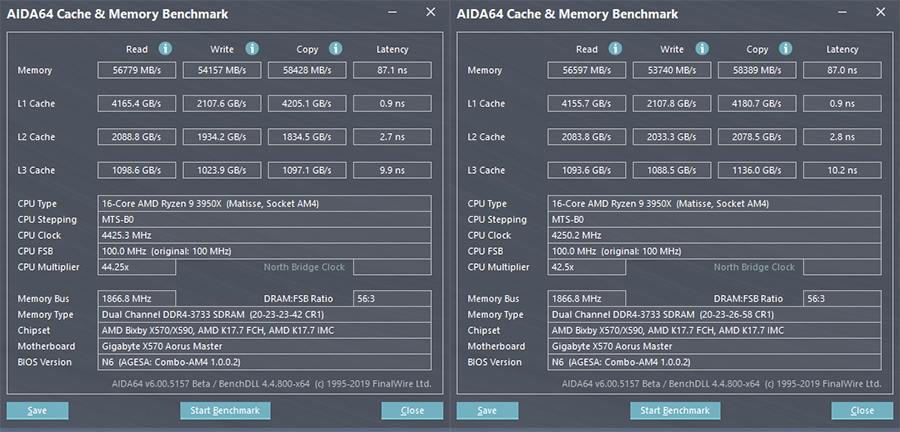
Task: Select Memory Latency 87.0 ns value
Action: click(842, 71)
